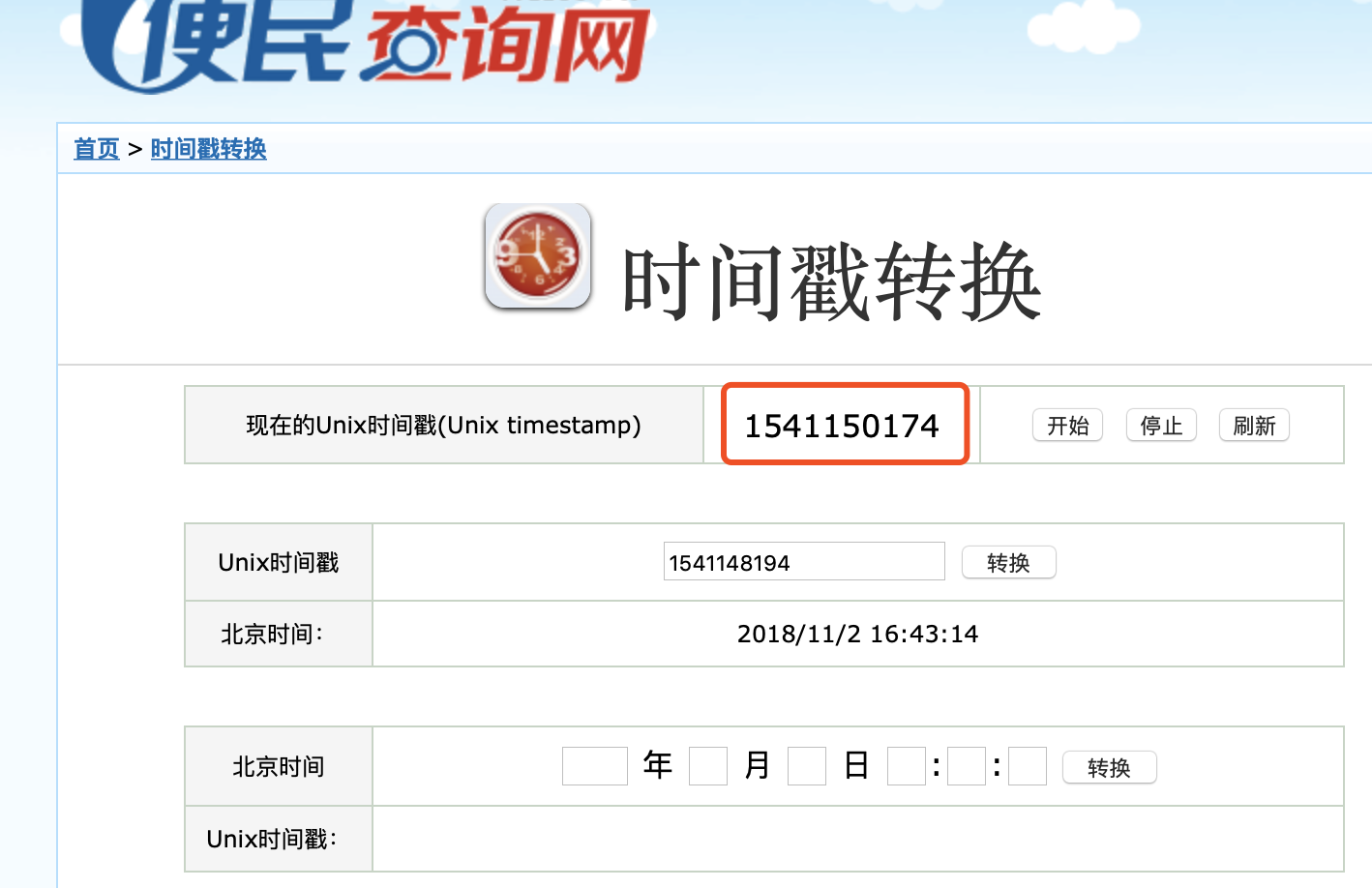Focus the month input box before 月

coord(708,766)
